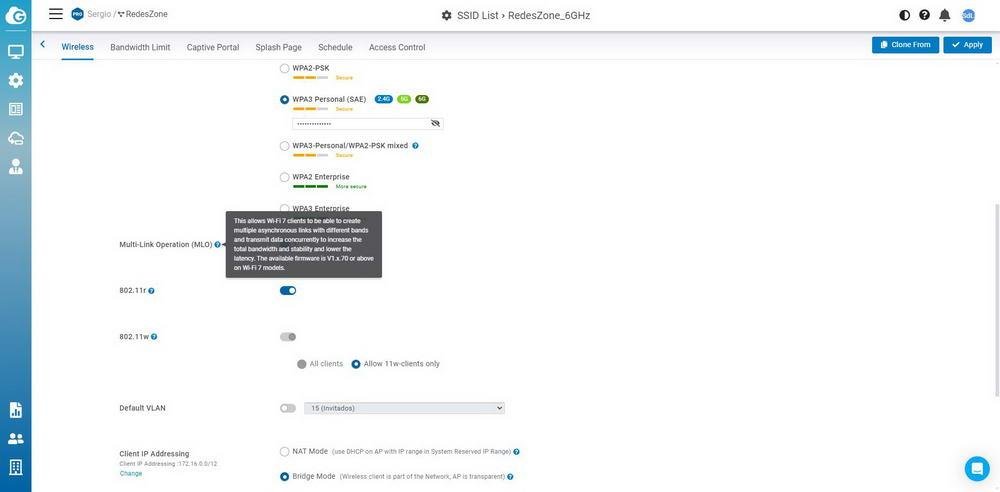Screen dimensions: 1000x492
Task: Open the users group sidebar icon
Action: click(x=15, y=438)
